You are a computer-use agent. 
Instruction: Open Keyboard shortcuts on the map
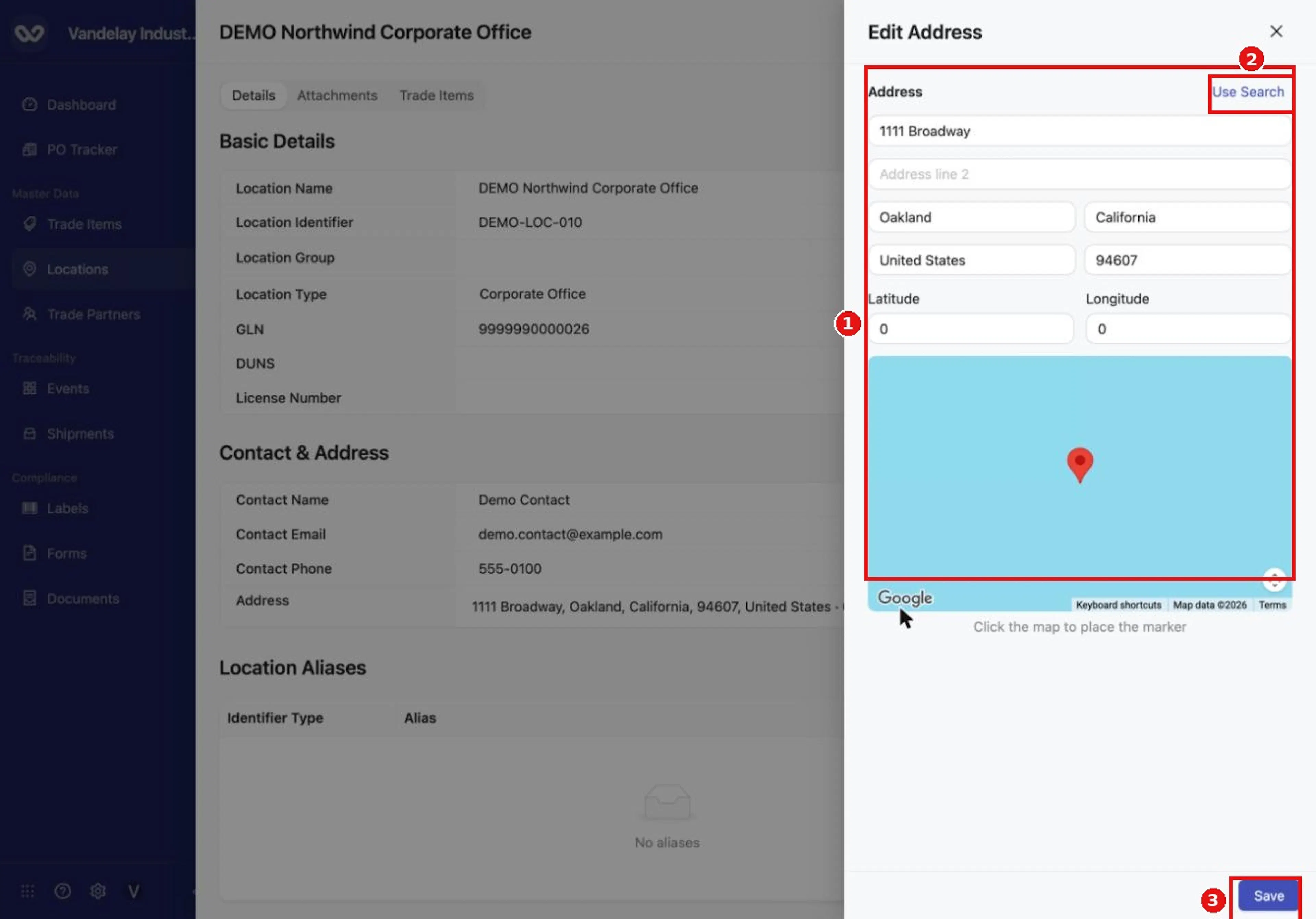1118,605
